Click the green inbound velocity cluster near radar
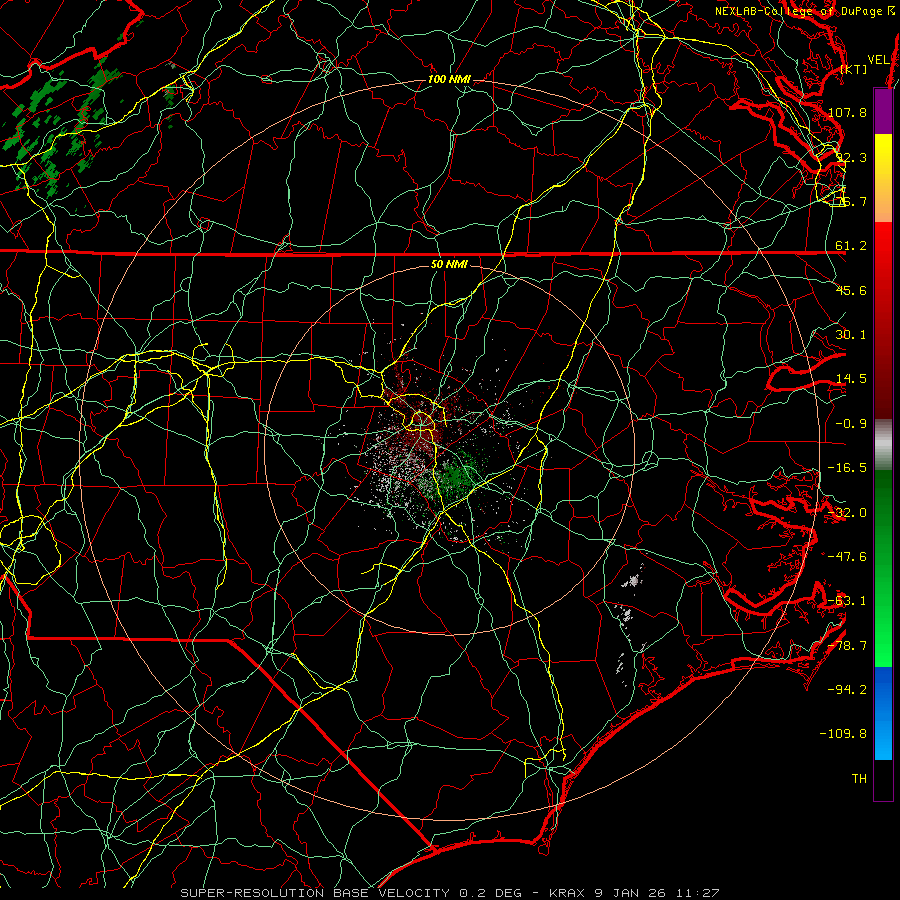900x900 pixels. click(456, 474)
